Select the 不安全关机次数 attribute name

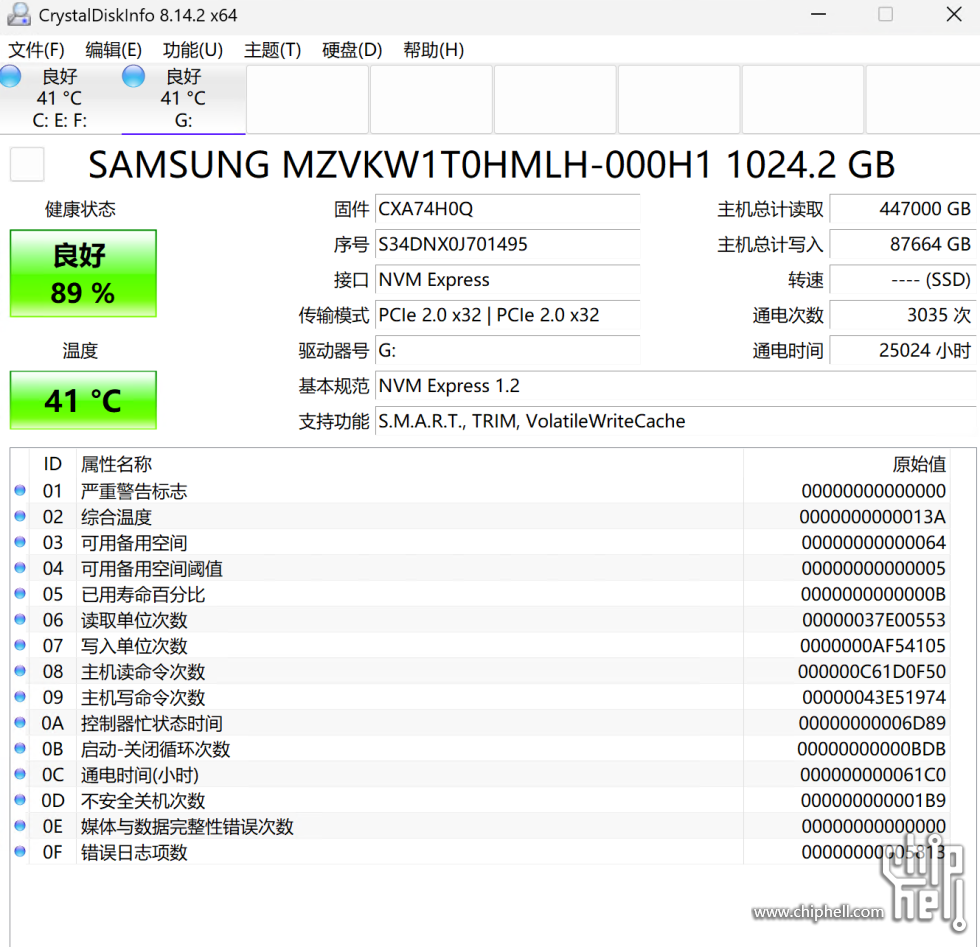point(142,801)
